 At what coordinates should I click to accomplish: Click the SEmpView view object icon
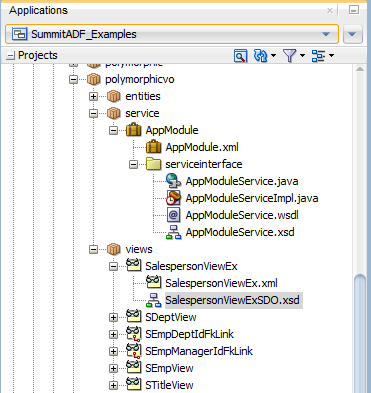pyautogui.click(x=134, y=368)
